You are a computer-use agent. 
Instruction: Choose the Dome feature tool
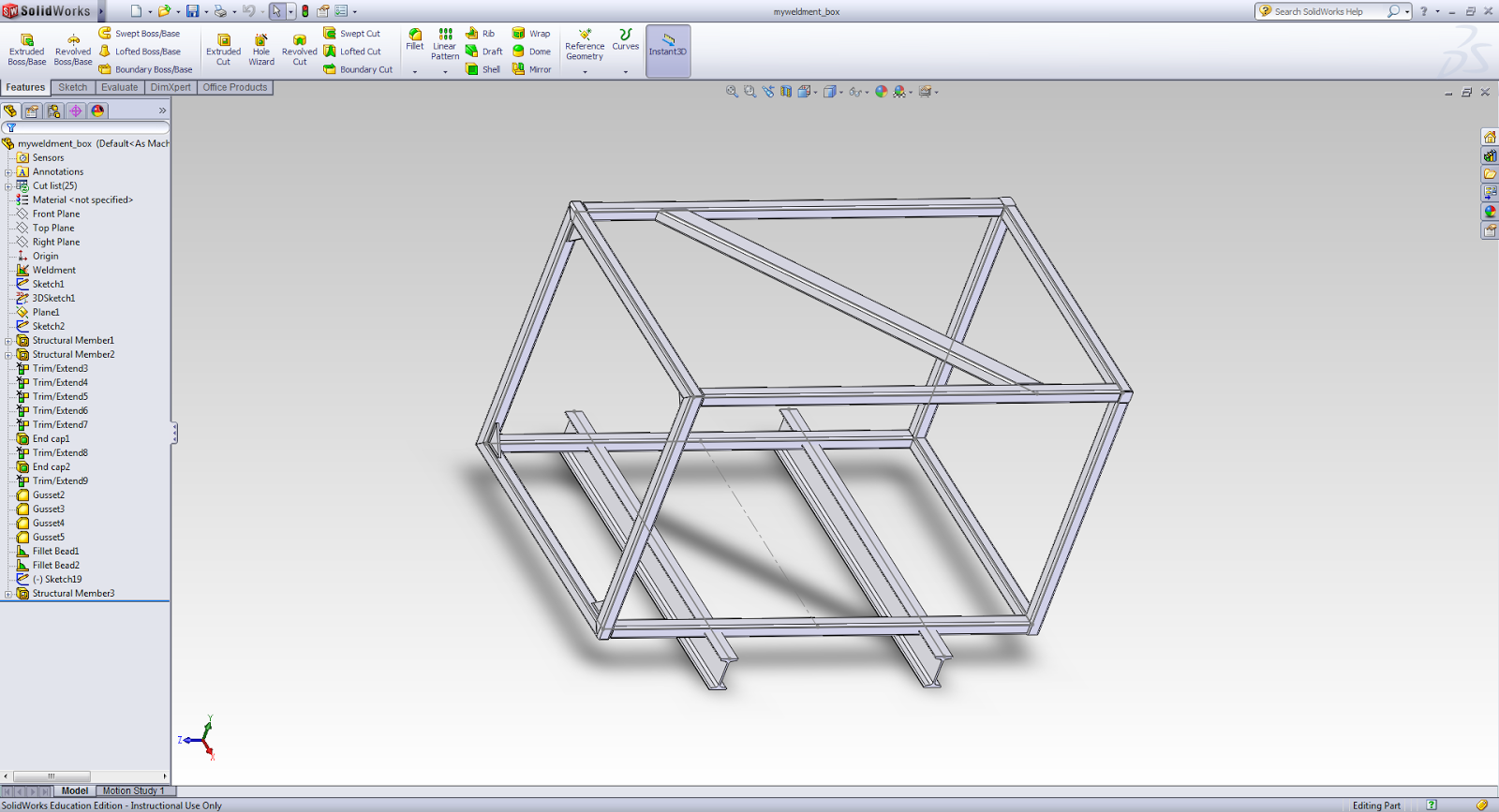[531, 52]
